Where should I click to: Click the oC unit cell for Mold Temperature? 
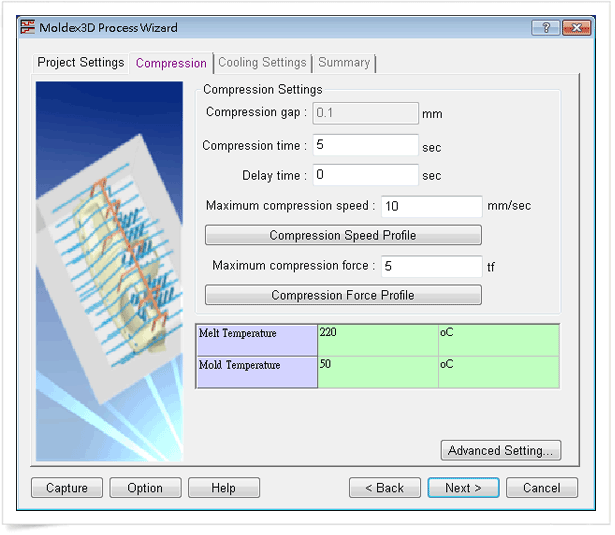pos(499,372)
